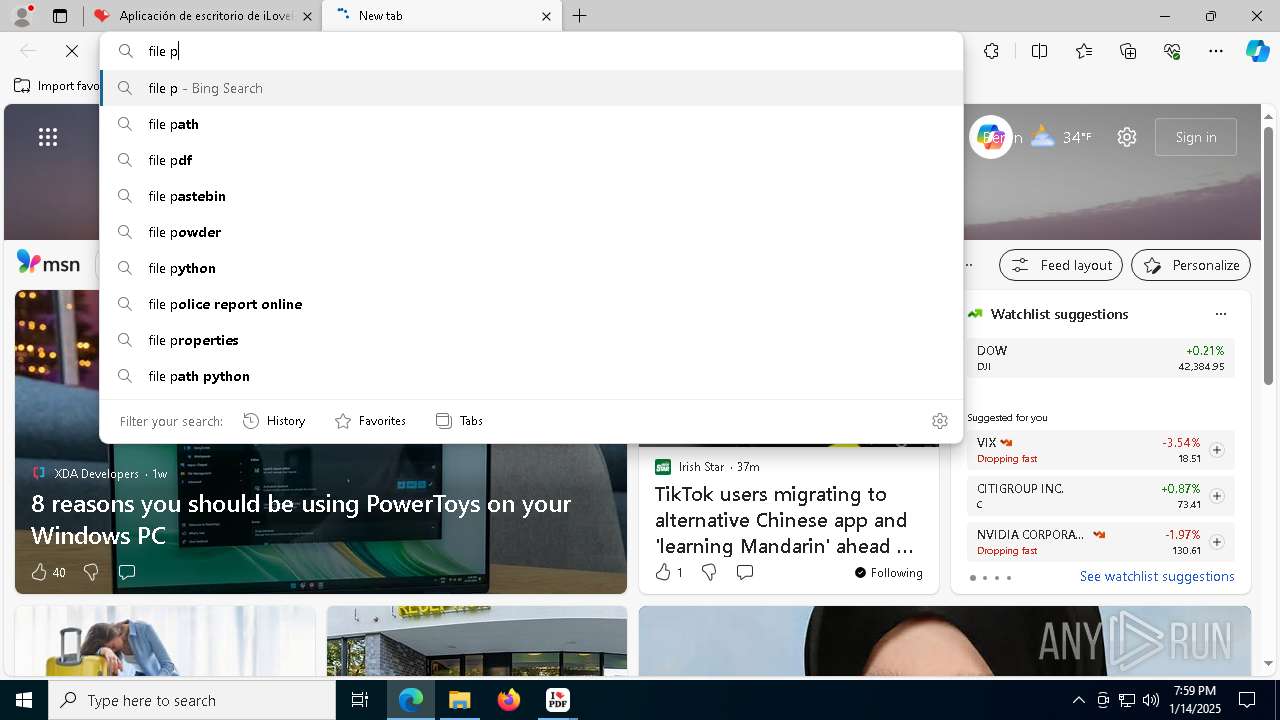Open the weather 34°F widget

[x=1061, y=137]
